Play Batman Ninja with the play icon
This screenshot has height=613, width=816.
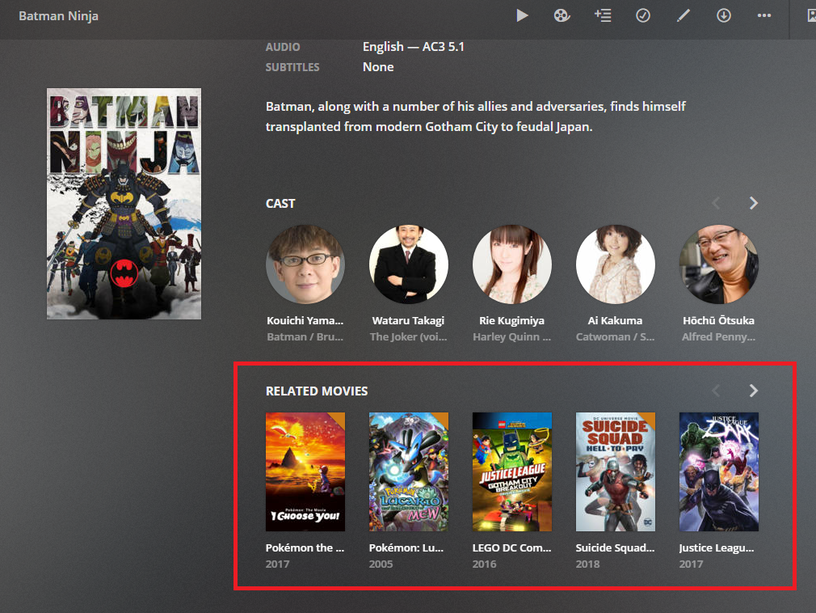point(522,16)
